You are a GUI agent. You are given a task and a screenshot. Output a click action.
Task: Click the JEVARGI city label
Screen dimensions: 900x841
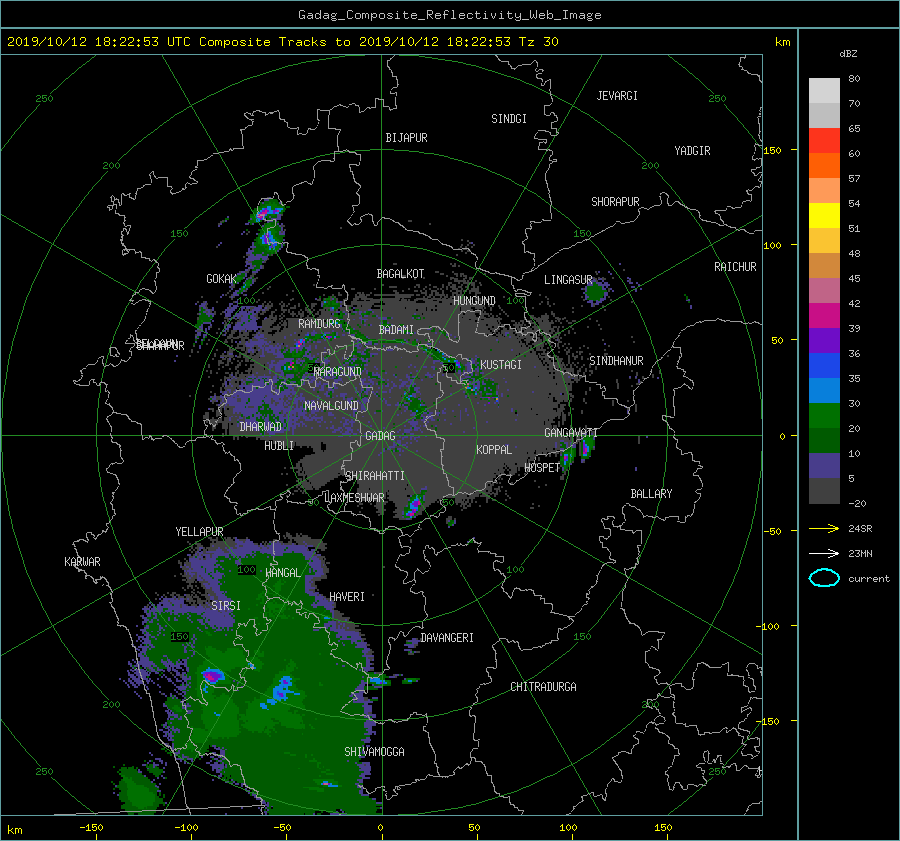click(x=617, y=96)
